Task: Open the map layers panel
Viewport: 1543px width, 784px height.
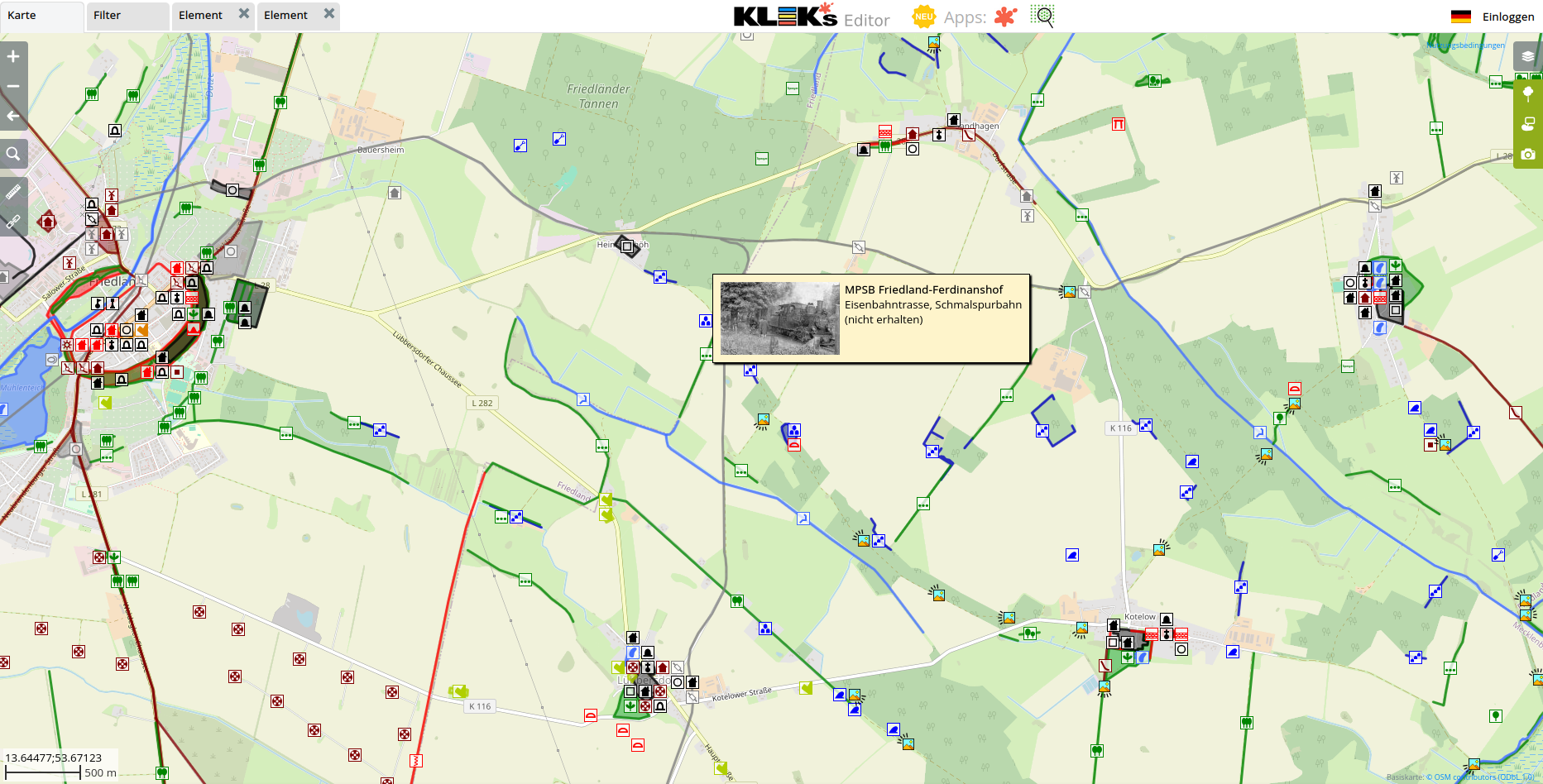Action: tap(1527, 56)
